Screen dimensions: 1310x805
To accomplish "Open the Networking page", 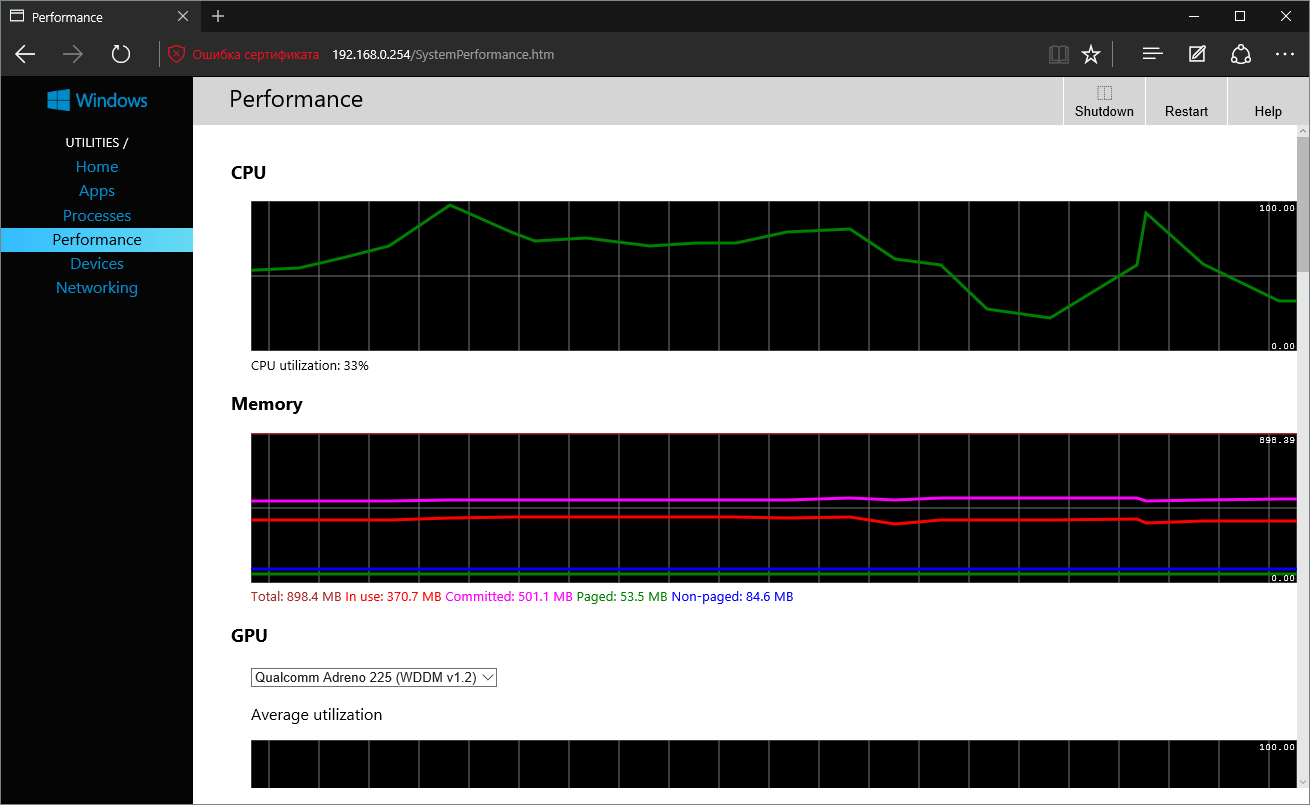I will [x=97, y=288].
